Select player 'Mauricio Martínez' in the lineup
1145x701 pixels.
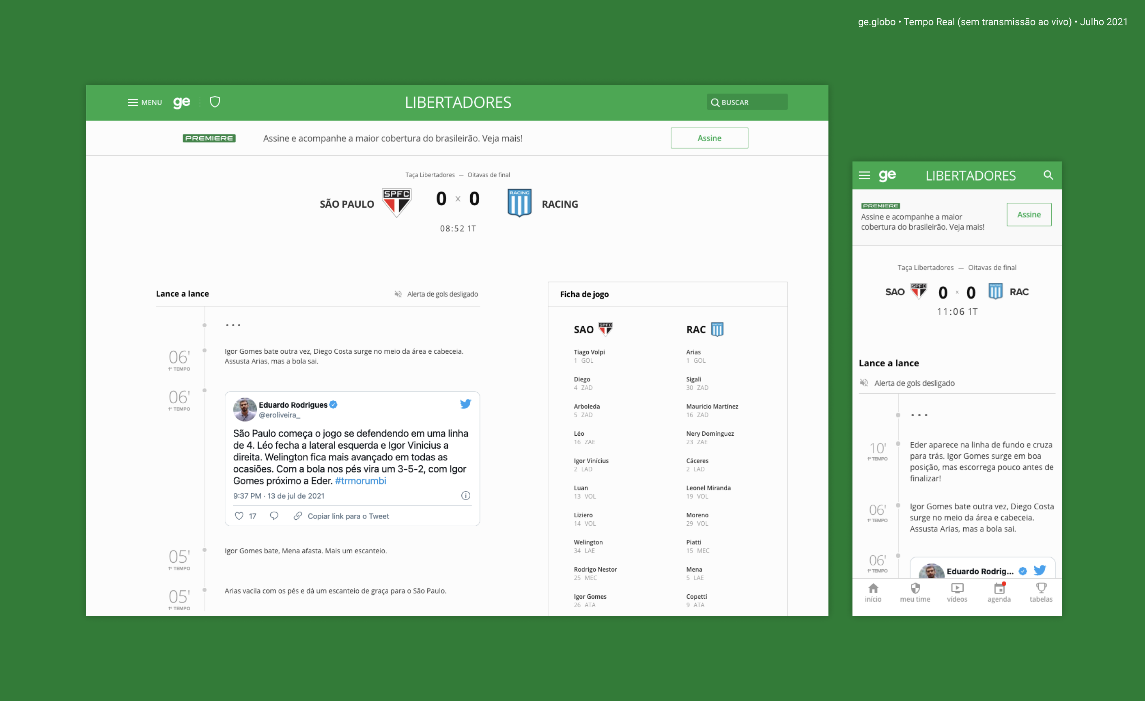[x=712, y=407]
